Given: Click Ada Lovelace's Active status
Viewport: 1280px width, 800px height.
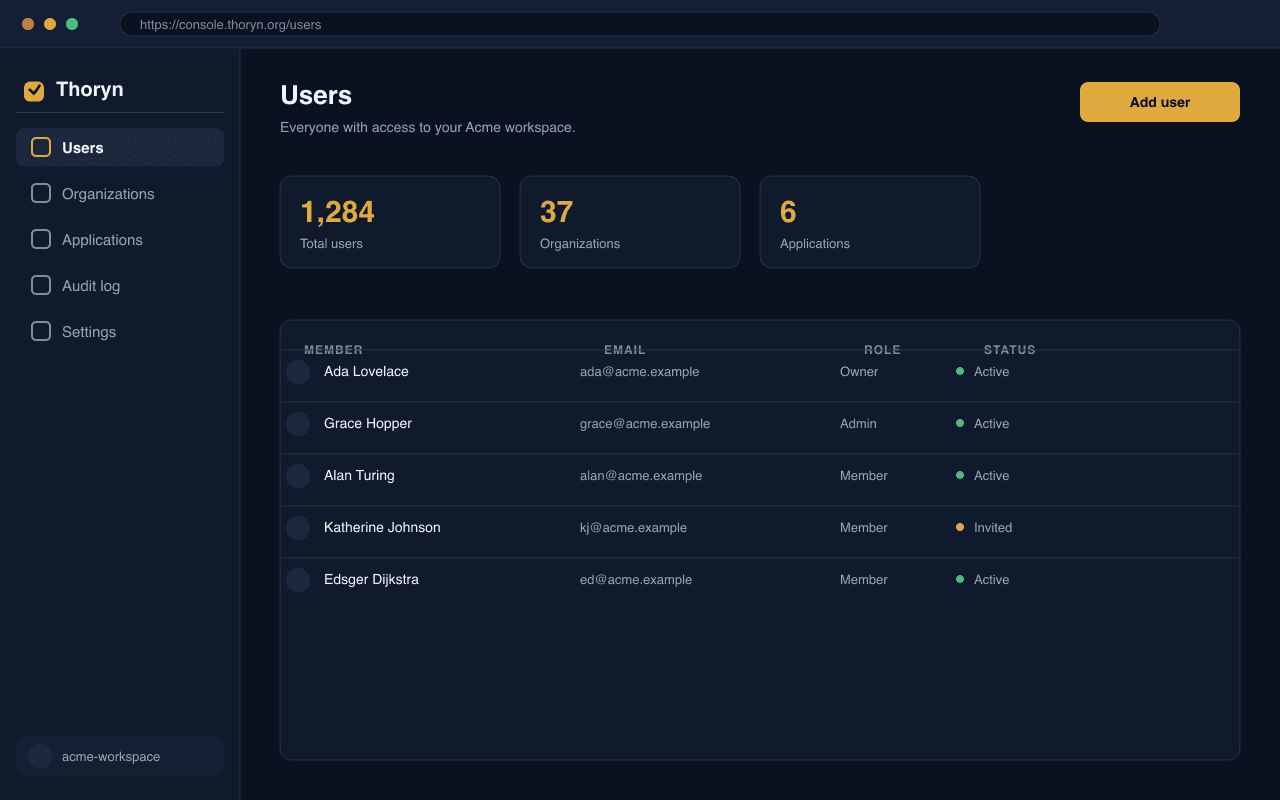Looking at the screenshot, I should (983, 372).
